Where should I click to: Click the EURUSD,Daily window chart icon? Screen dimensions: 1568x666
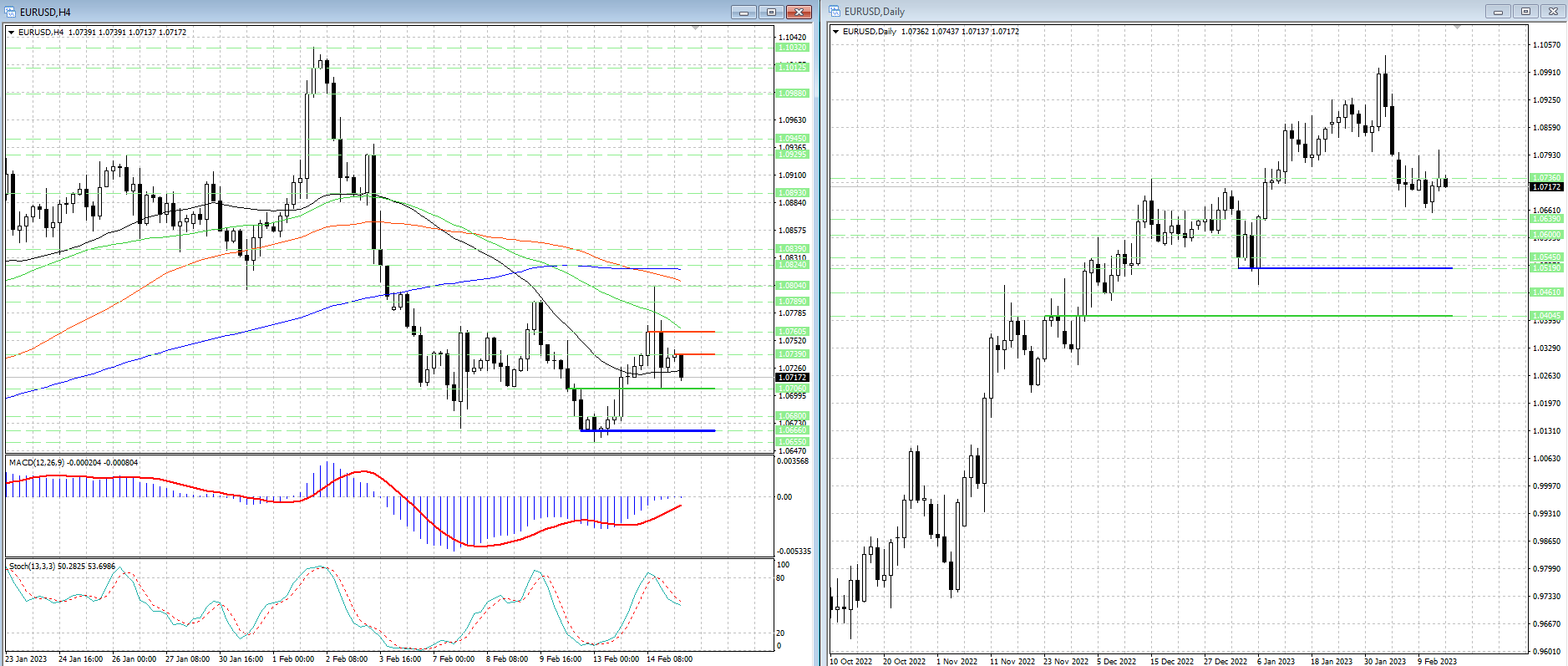click(835, 12)
